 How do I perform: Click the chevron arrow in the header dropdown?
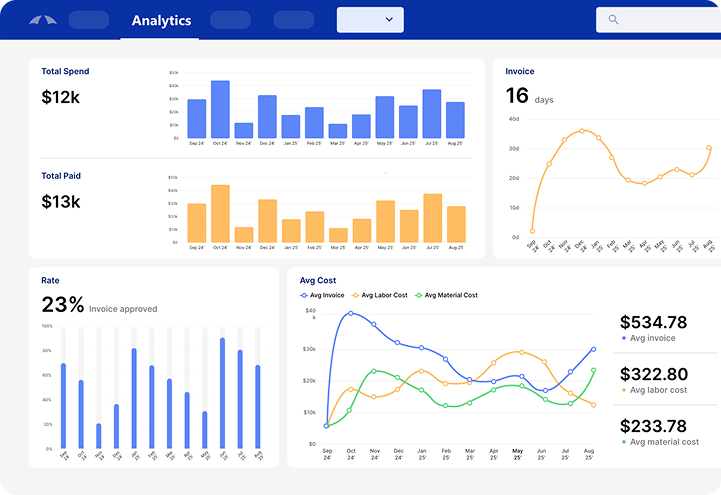[389, 20]
